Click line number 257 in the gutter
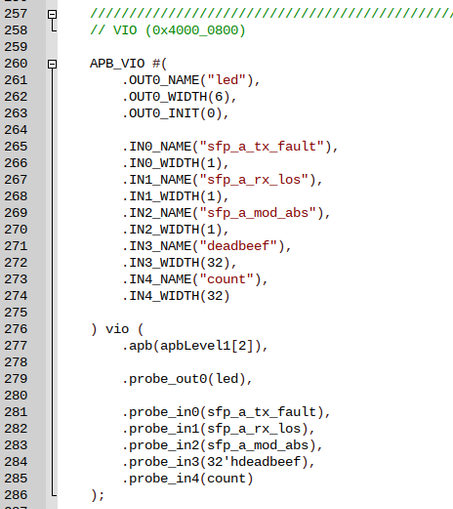453x509 pixels. 16,14
